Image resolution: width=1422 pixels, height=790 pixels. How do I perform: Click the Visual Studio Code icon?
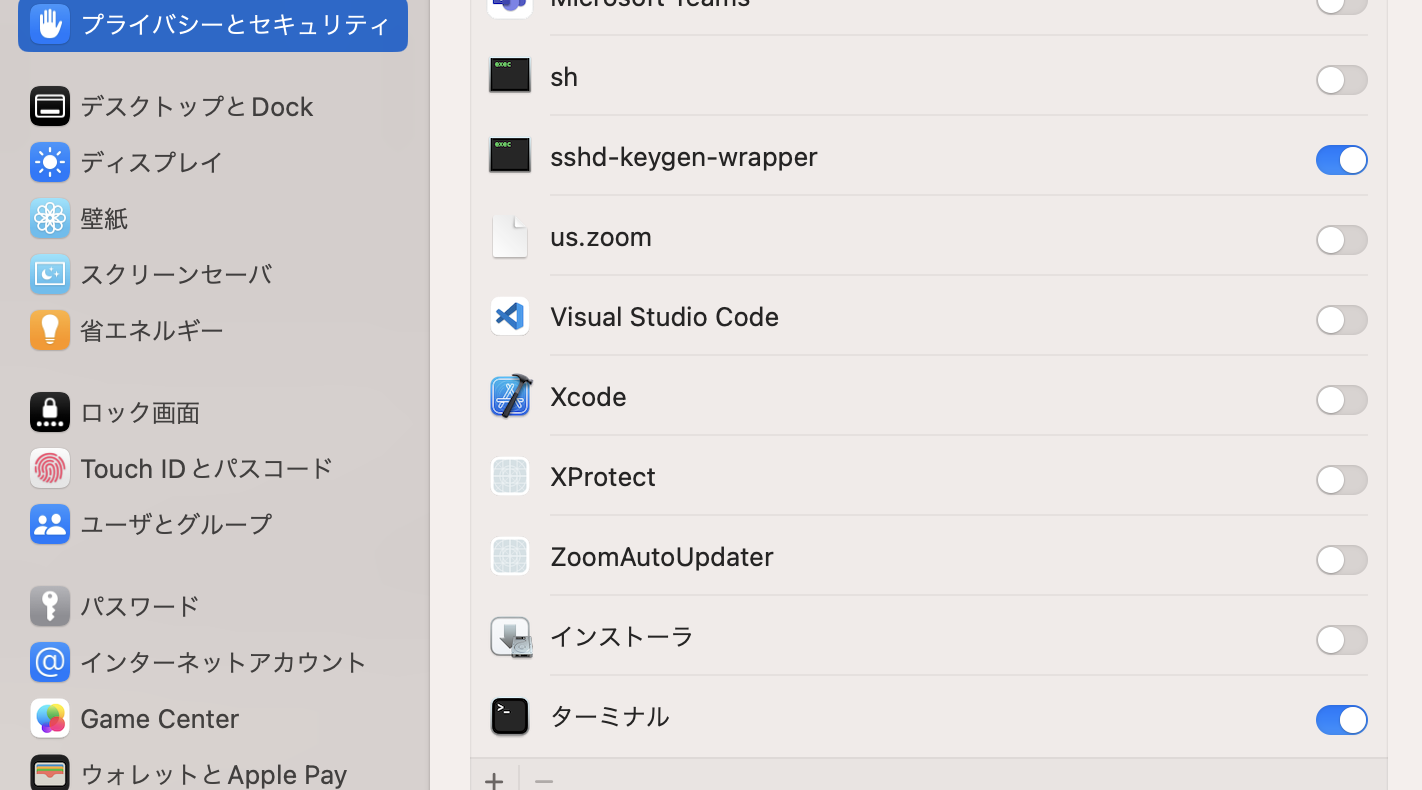(510, 316)
